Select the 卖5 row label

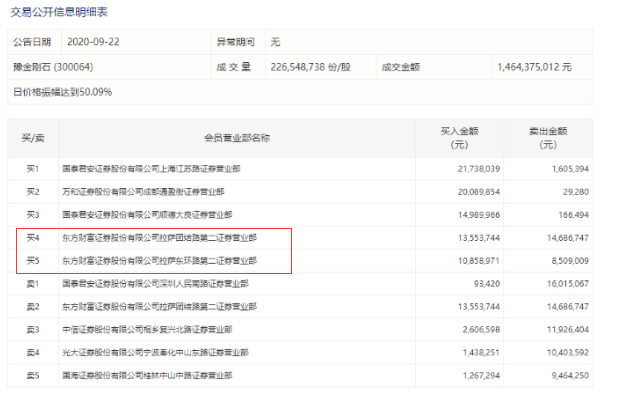tap(33, 375)
